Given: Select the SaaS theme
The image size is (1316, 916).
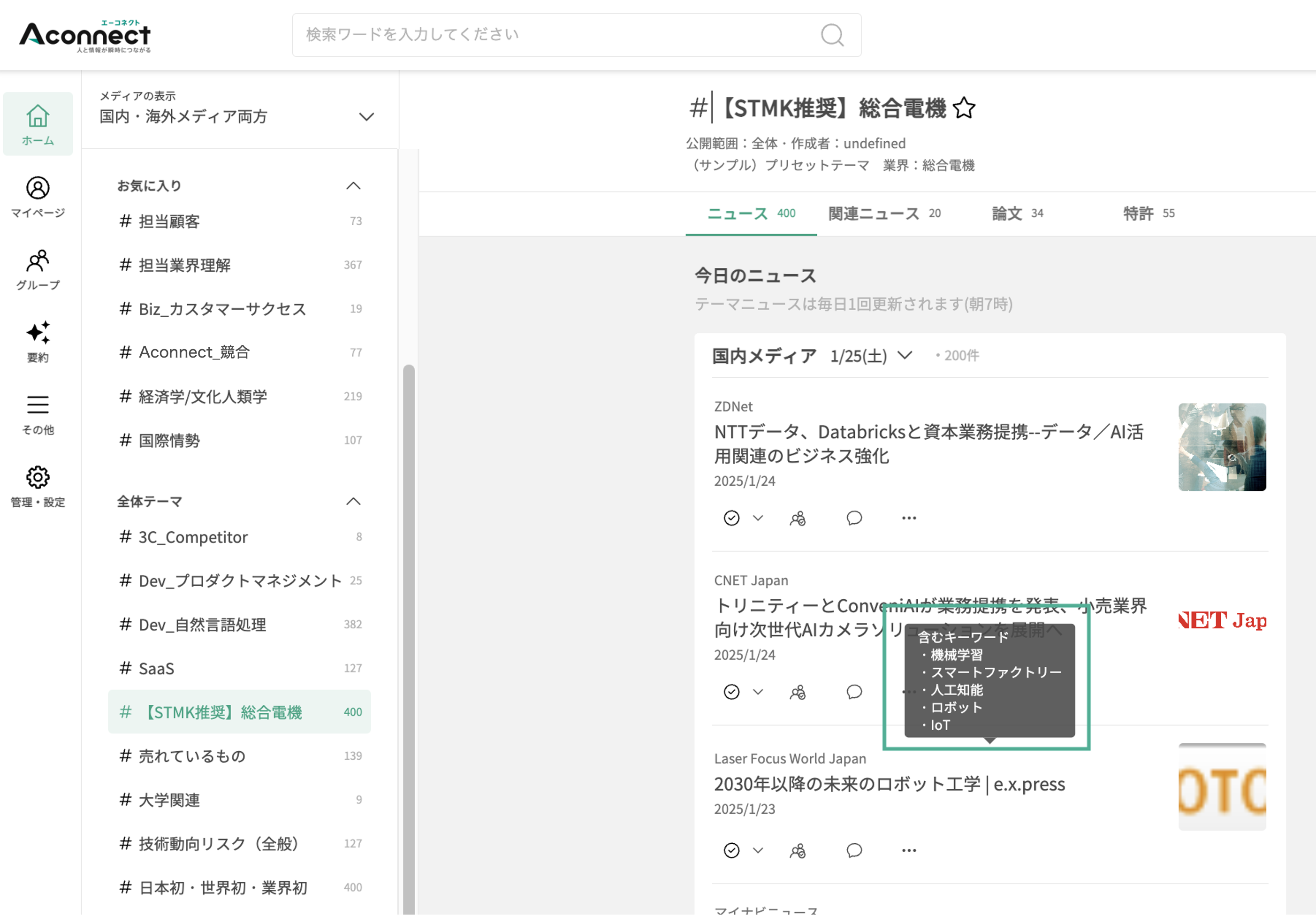Looking at the screenshot, I should (x=240, y=668).
